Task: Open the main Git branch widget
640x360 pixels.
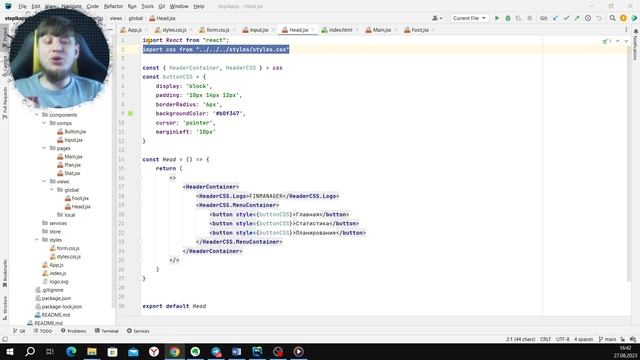Action: click(607, 339)
